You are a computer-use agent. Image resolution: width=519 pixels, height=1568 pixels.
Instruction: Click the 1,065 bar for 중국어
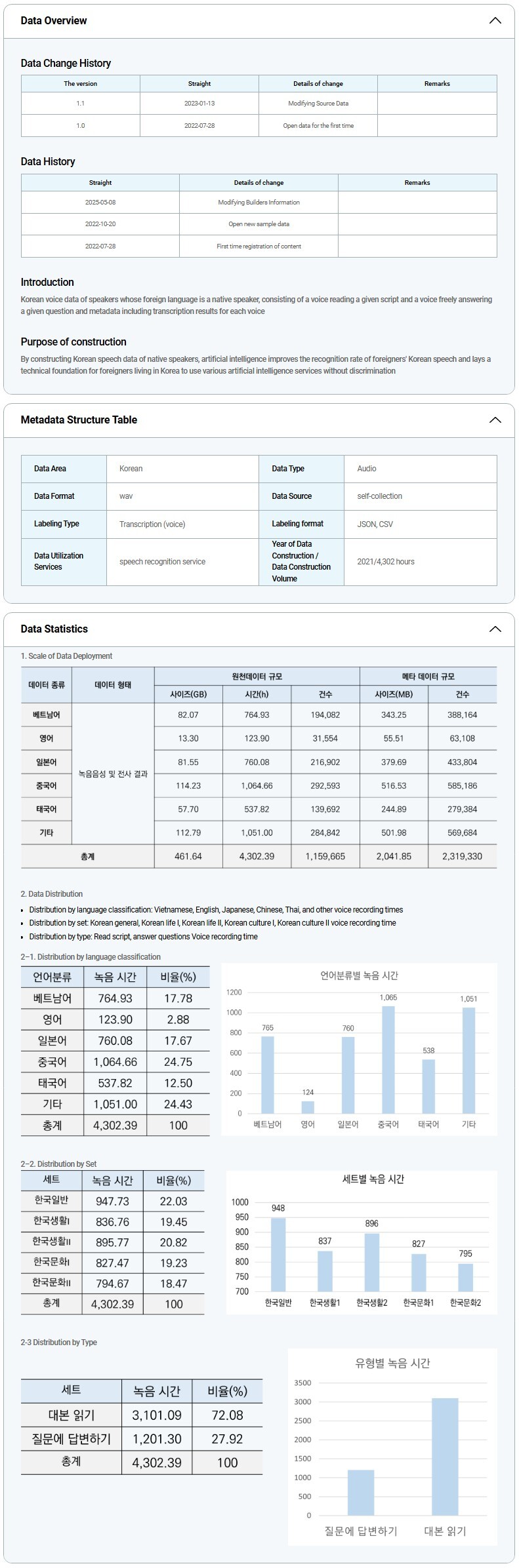point(388,1059)
